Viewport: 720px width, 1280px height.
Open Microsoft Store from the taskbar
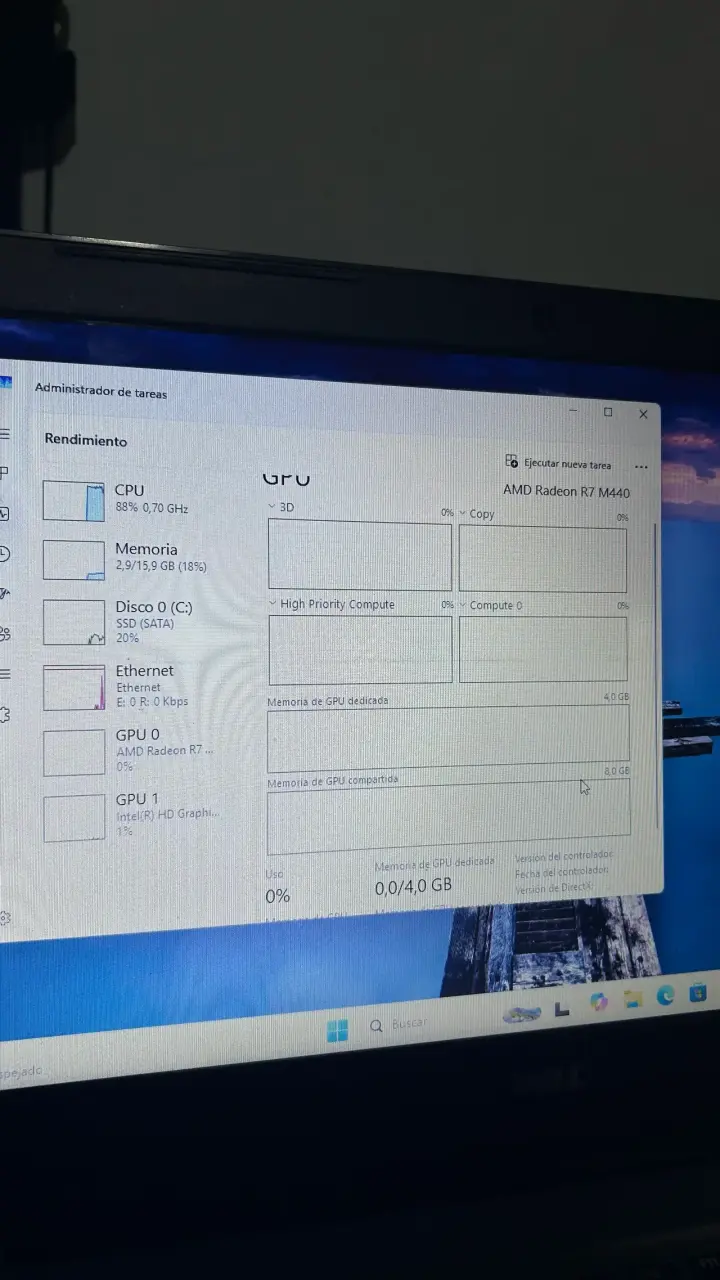[698, 993]
